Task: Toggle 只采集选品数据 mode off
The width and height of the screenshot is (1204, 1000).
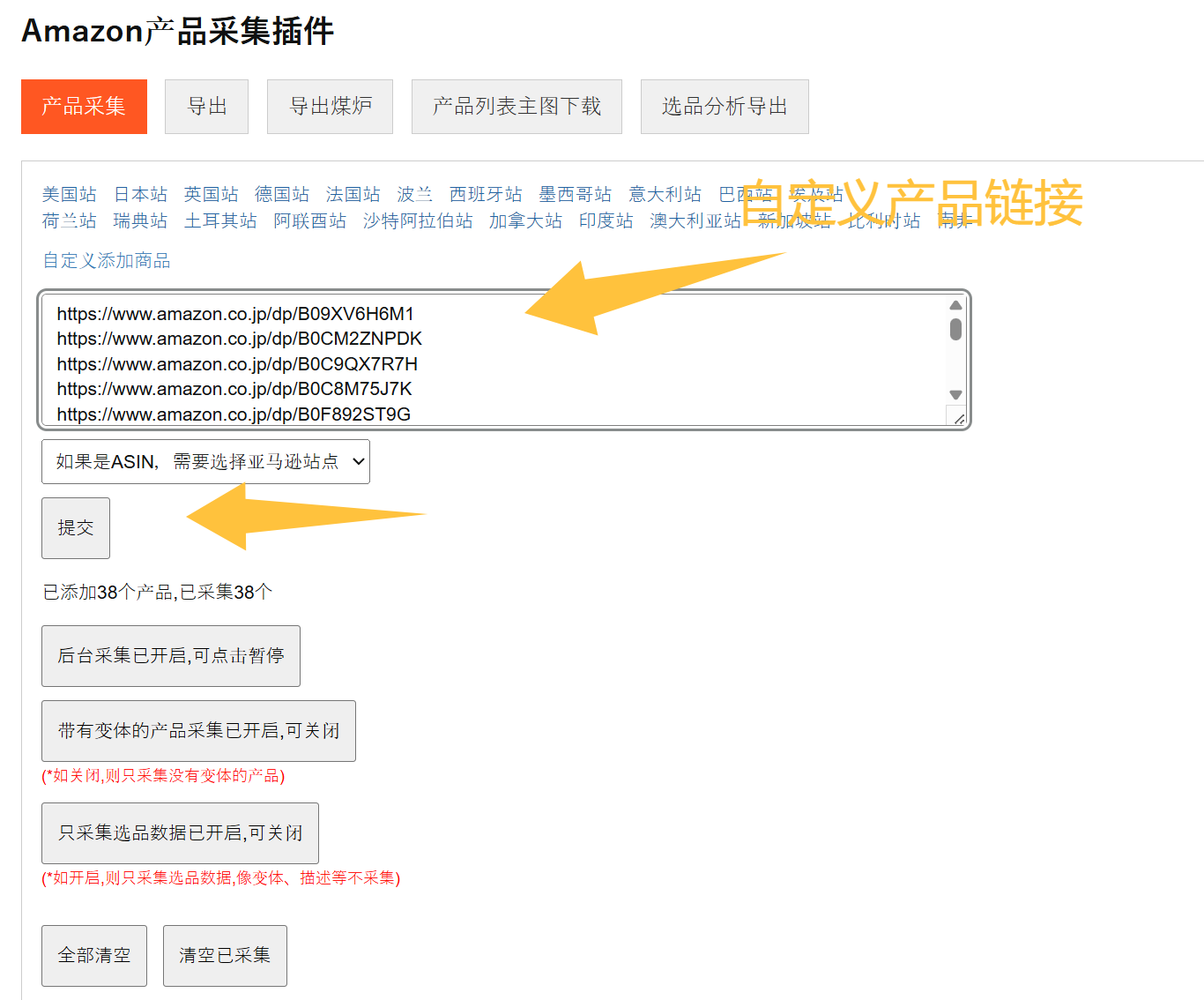Action: 180,832
